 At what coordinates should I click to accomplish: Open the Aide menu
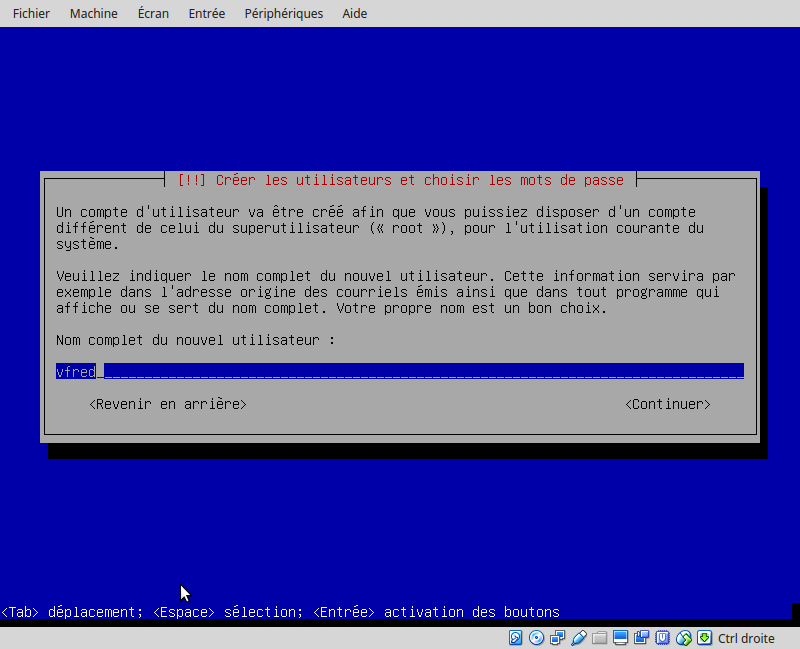coord(355,13)
